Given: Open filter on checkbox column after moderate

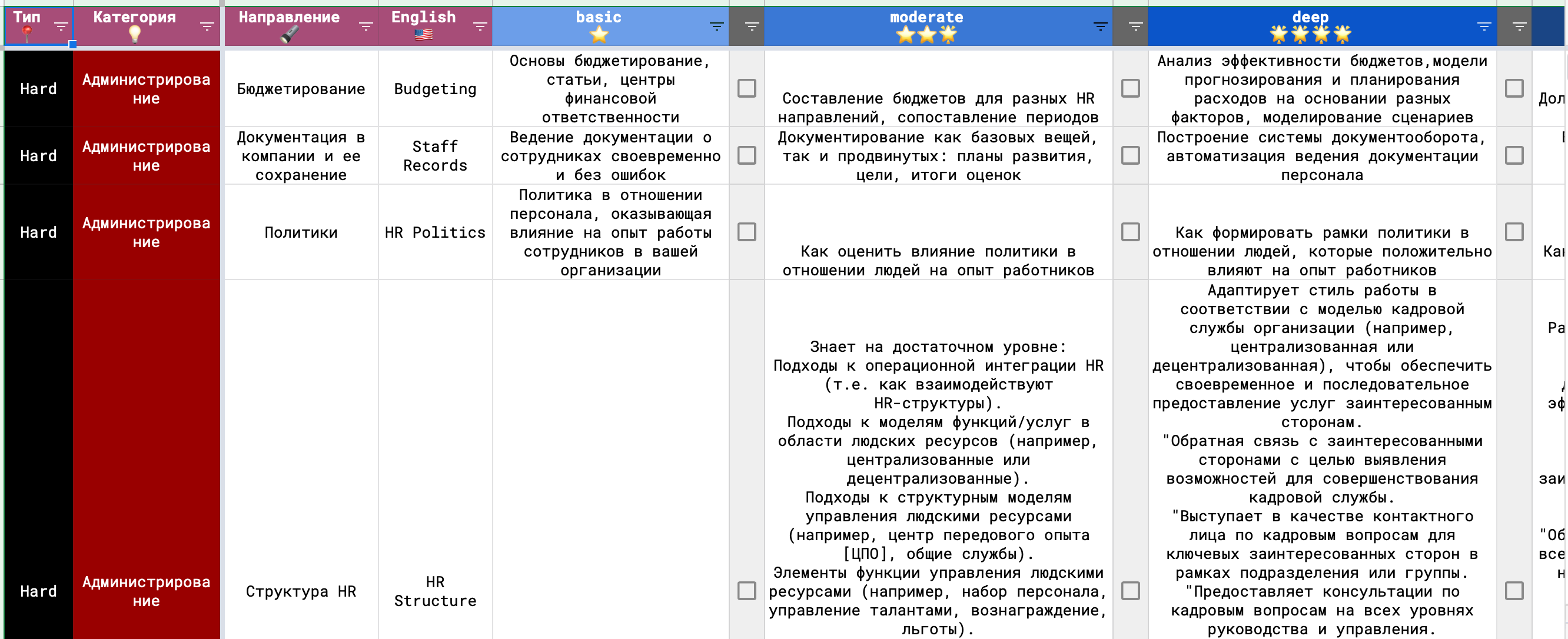Looking at the screenshot, I should click(x=1135, y=26).
